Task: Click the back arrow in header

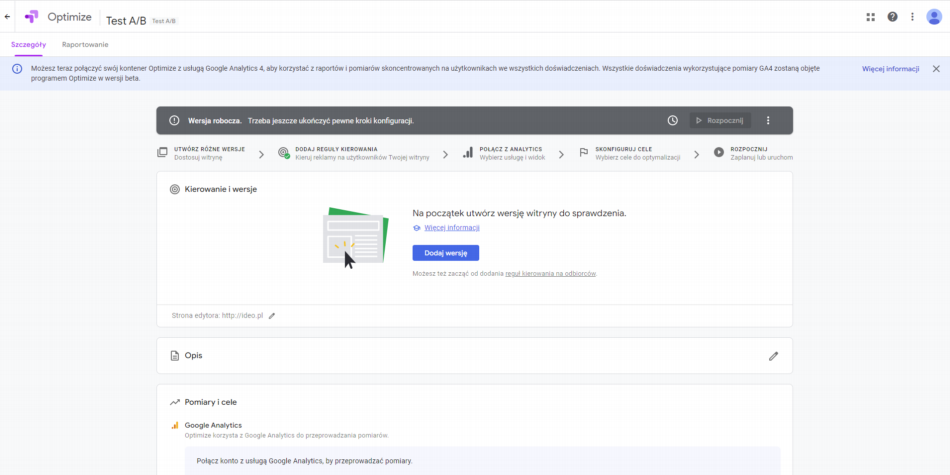Action: tap(8, 17)
